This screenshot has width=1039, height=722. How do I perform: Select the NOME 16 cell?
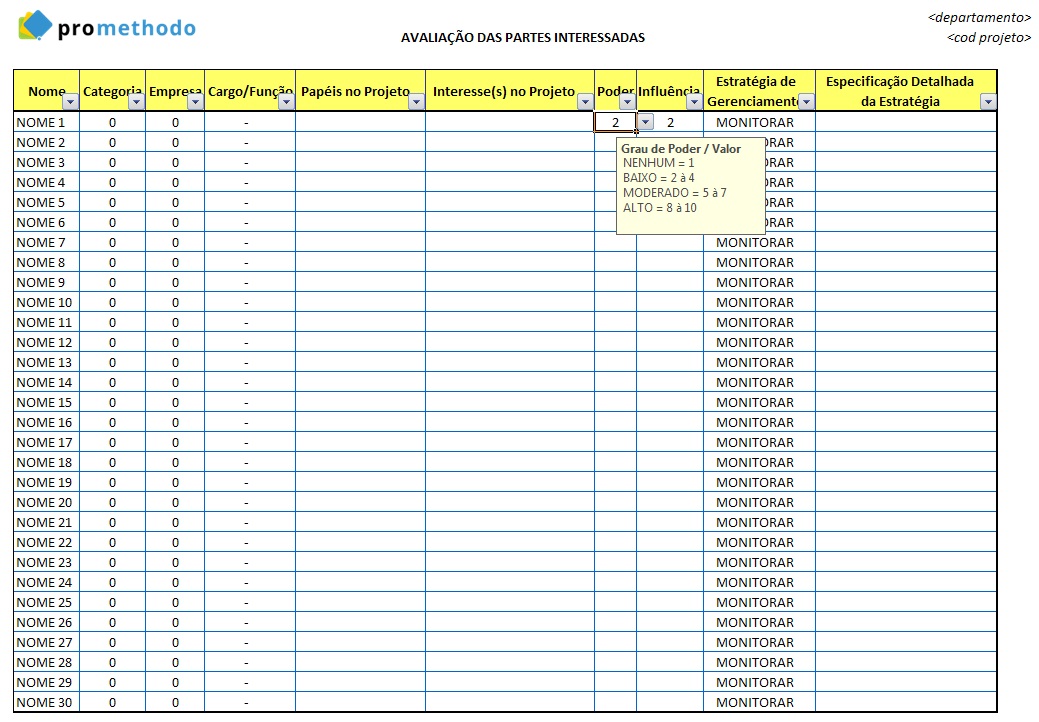[46, 422]
